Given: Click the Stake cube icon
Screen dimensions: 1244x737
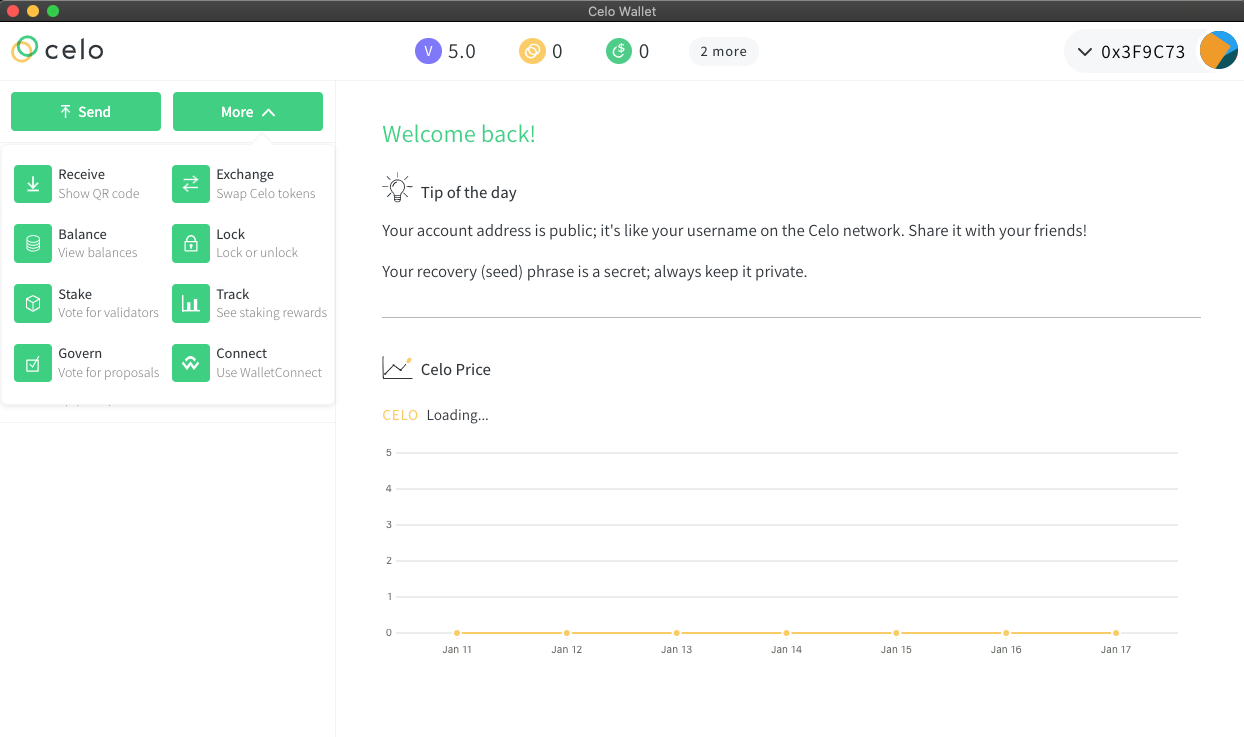Looking at the screenshot, I should (33, 303).
